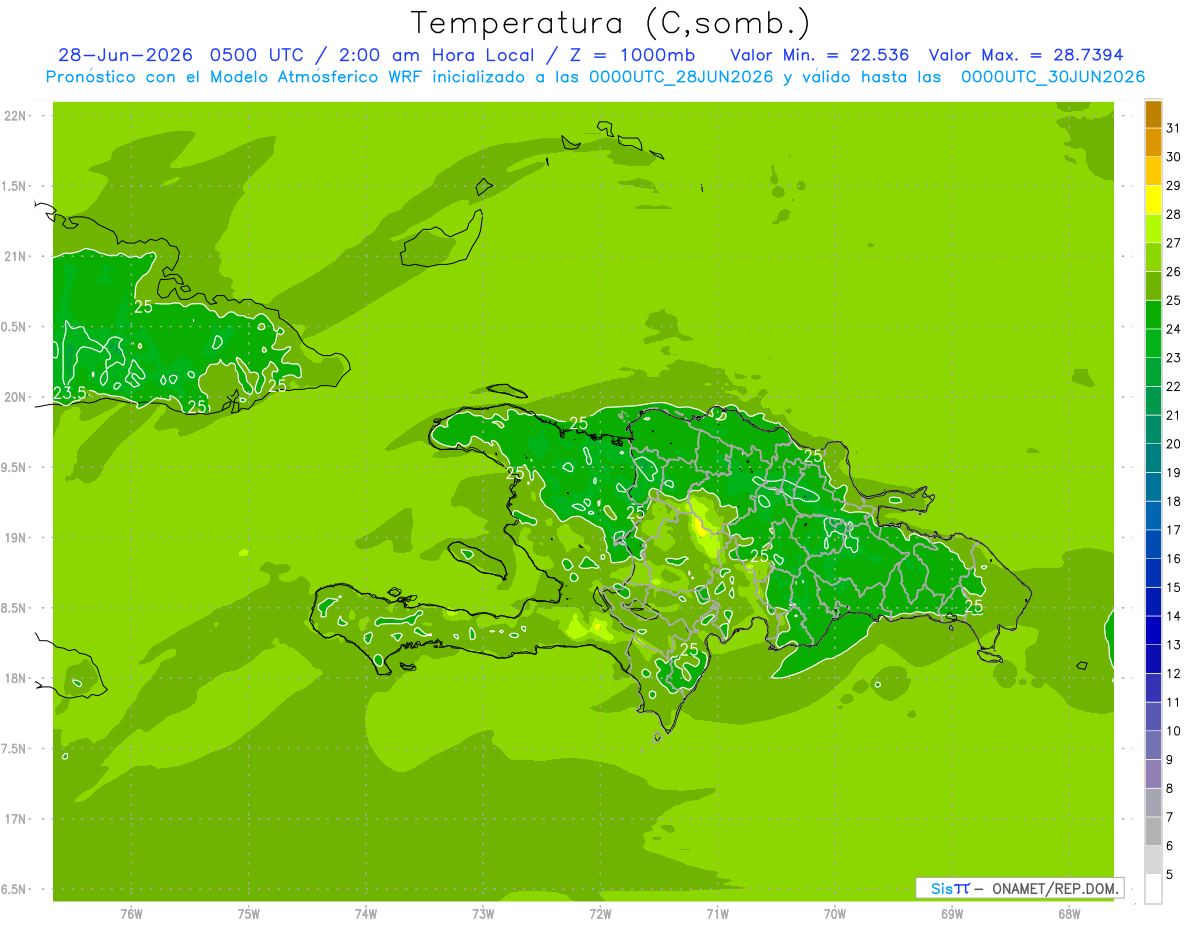Click the "73W" longitude axis label

point(483,914)
